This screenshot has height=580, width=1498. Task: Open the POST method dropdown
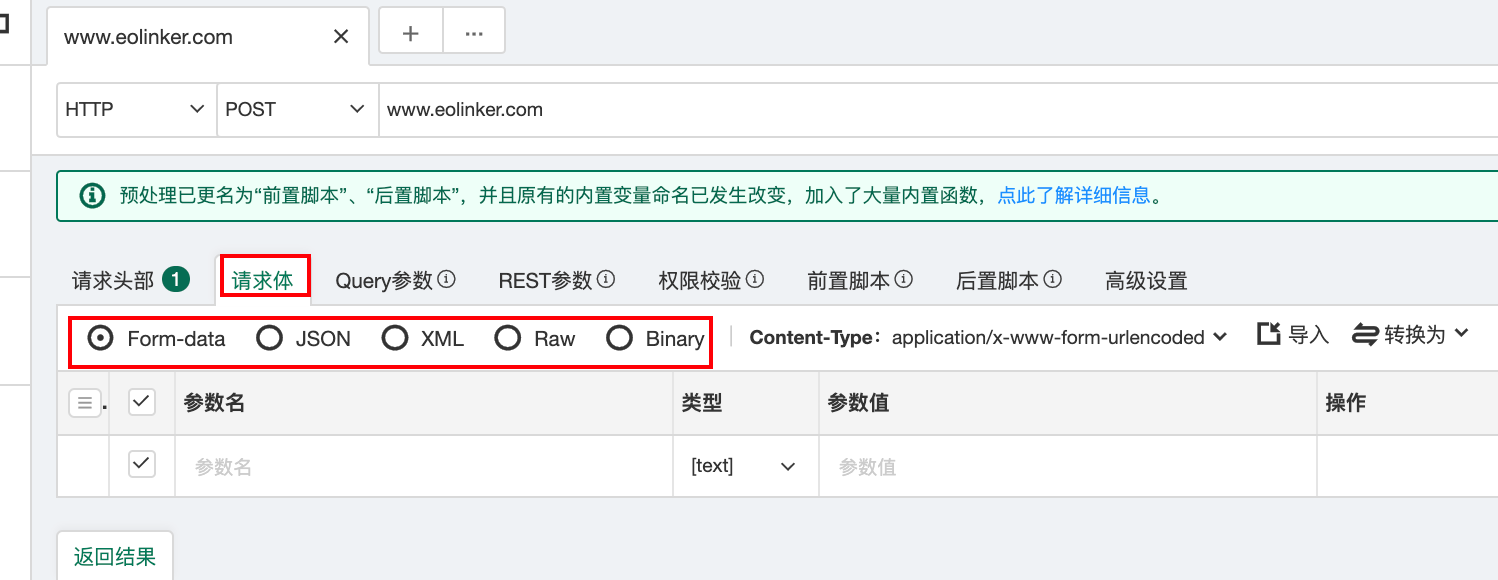click(297, 109)
